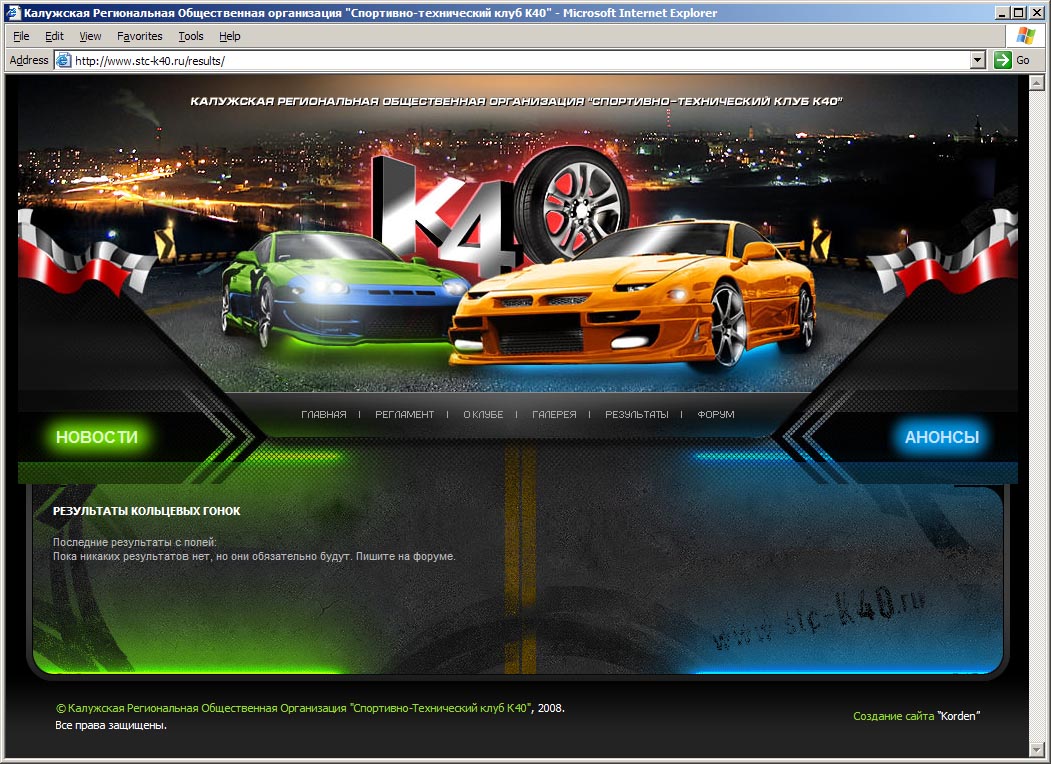Open the ФОРУМ page link
The width and height of the screenshot is (1051, 764).
pos(715,414)
